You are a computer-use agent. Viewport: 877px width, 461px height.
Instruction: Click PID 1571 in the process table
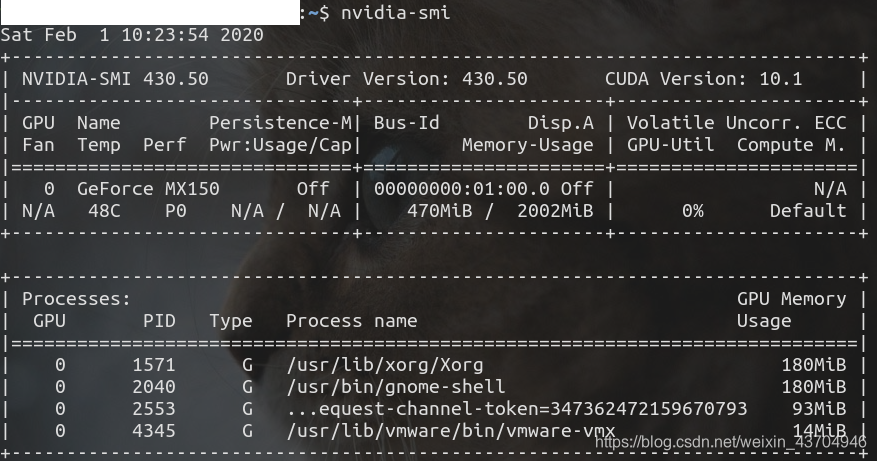point(154,365)
